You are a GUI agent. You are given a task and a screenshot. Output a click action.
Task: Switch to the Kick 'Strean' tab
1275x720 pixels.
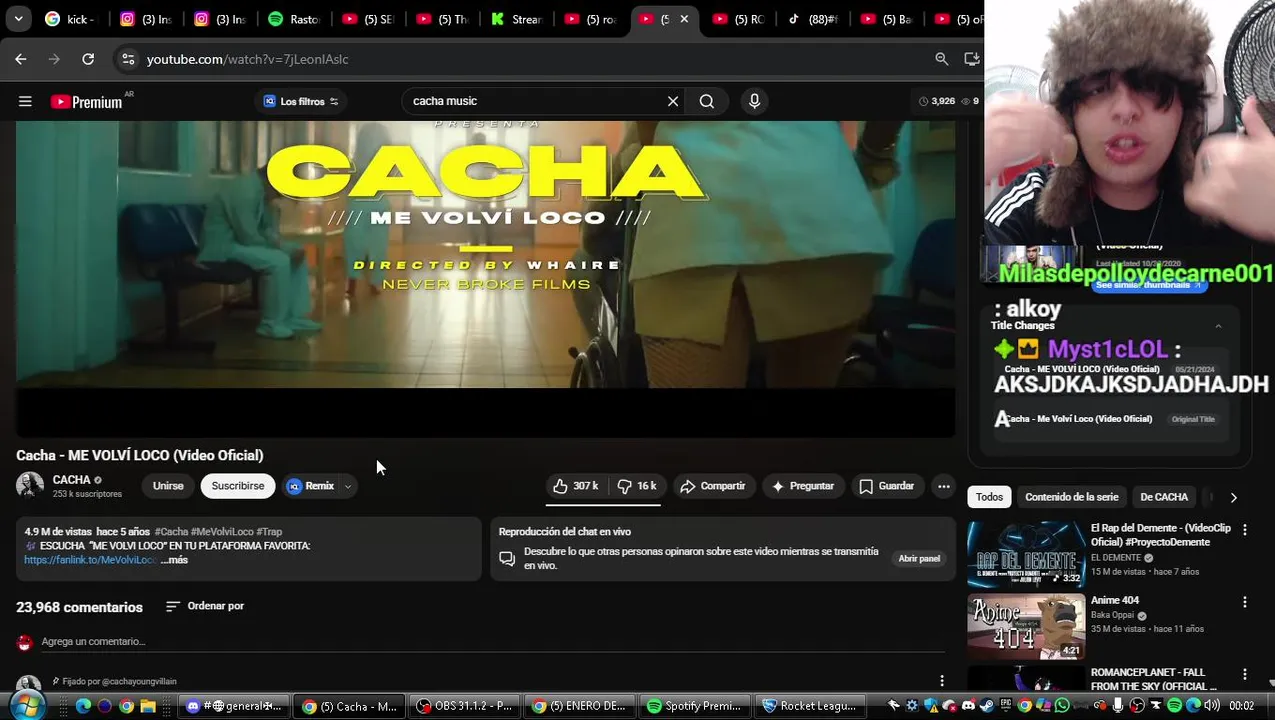coord(516,19)
